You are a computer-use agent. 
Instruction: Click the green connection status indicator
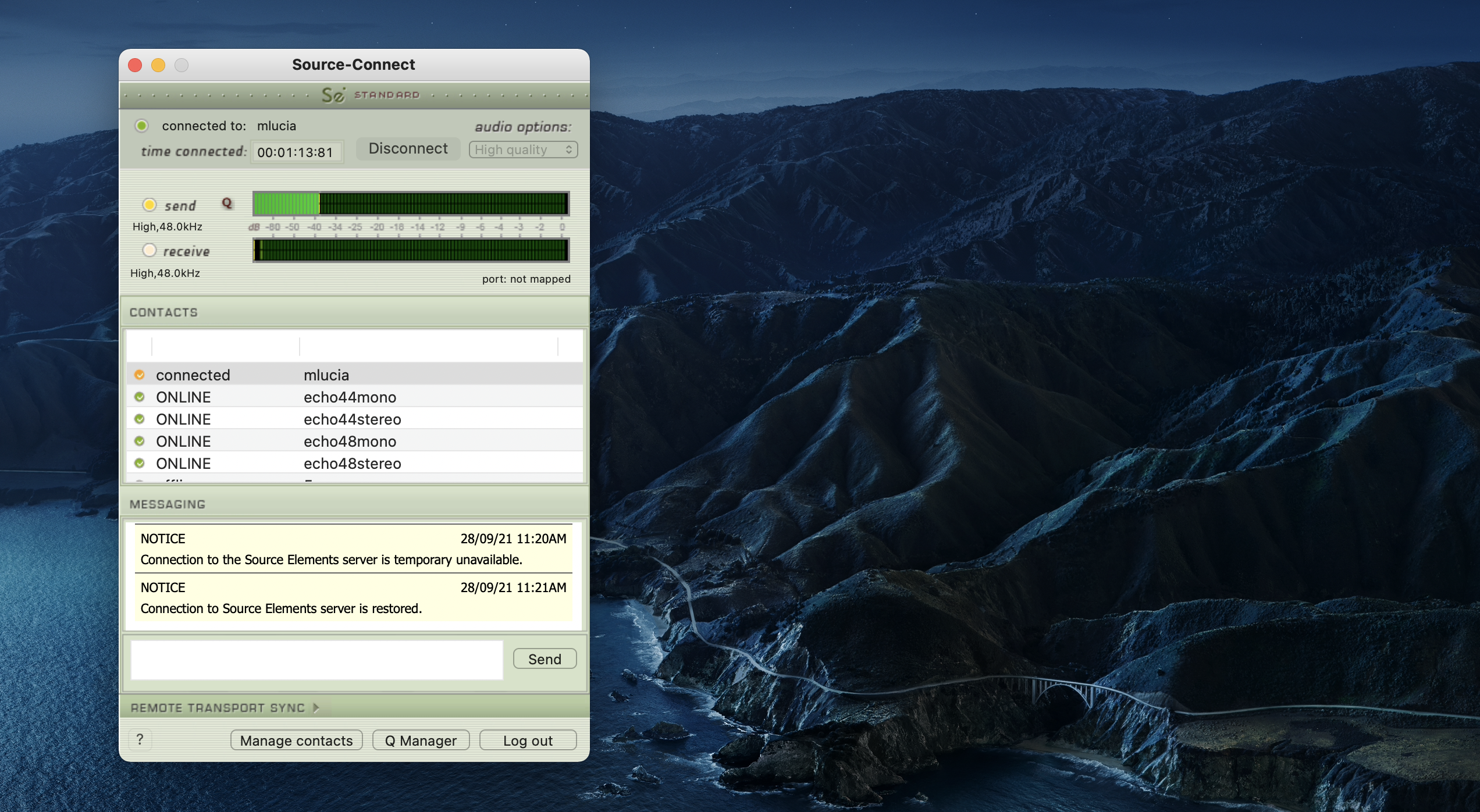(x=141, y=126)
